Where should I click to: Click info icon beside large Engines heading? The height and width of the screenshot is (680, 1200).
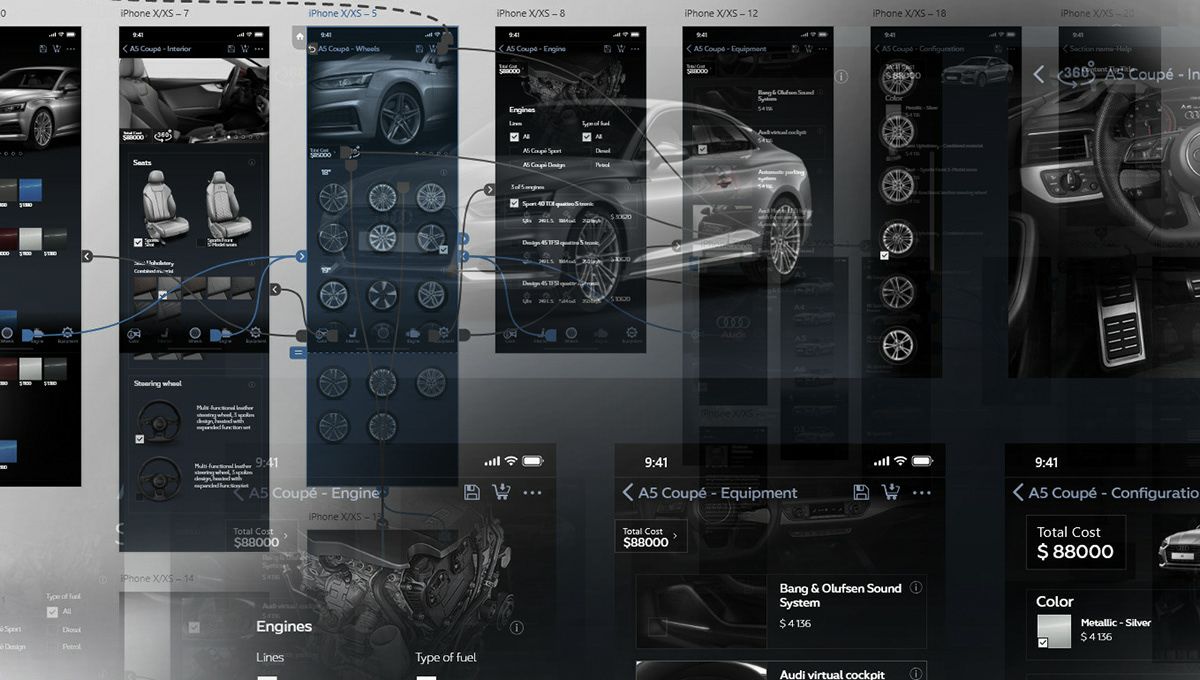tap(516, 628)
